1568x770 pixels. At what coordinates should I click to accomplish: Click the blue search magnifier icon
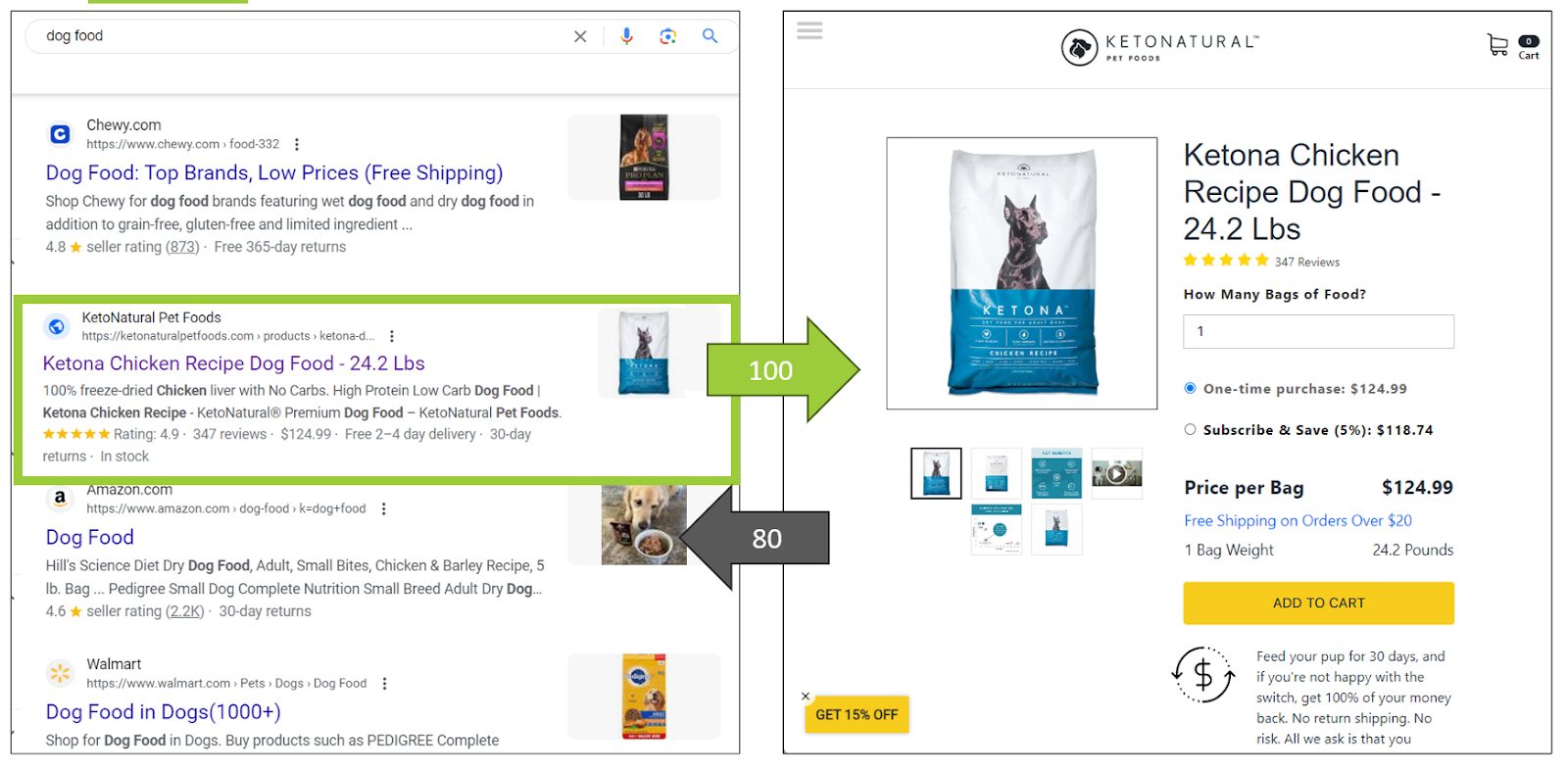coord(710,36)
